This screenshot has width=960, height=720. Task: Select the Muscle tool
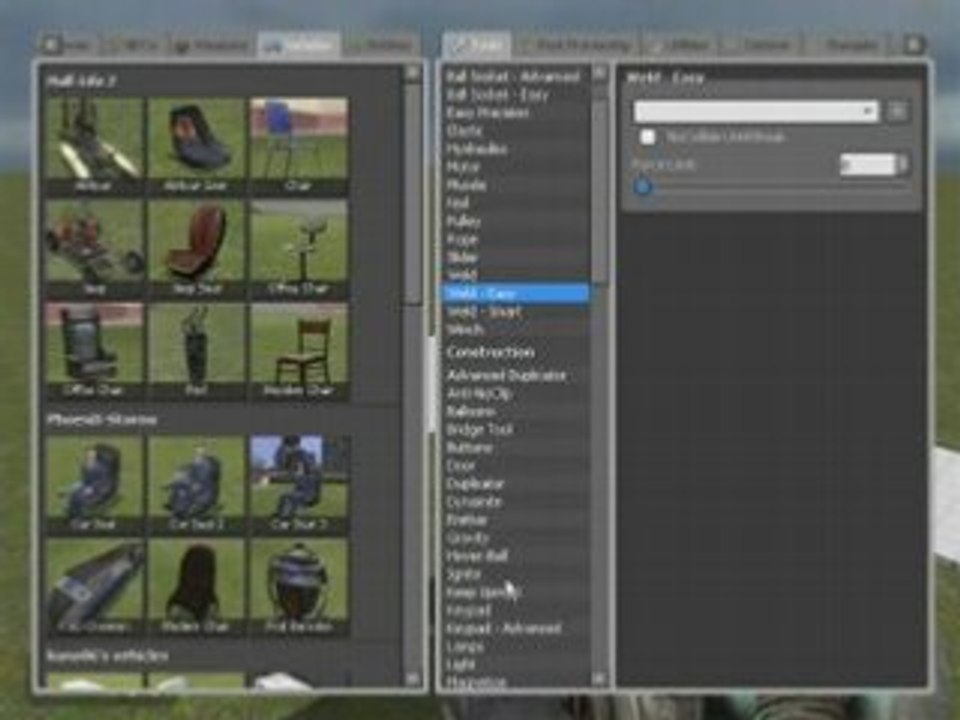point(516,185)
